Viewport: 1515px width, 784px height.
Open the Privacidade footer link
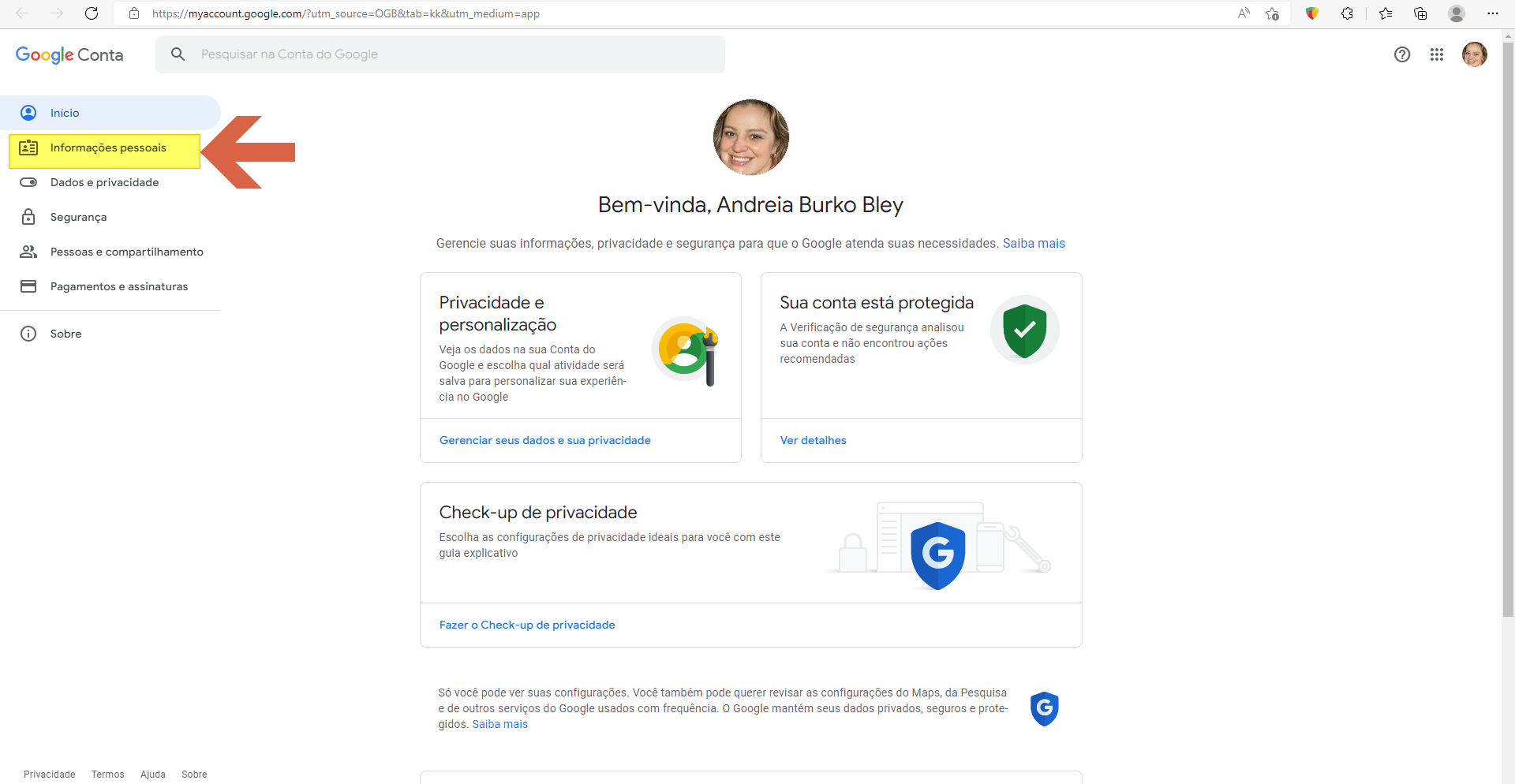(50, 775)
